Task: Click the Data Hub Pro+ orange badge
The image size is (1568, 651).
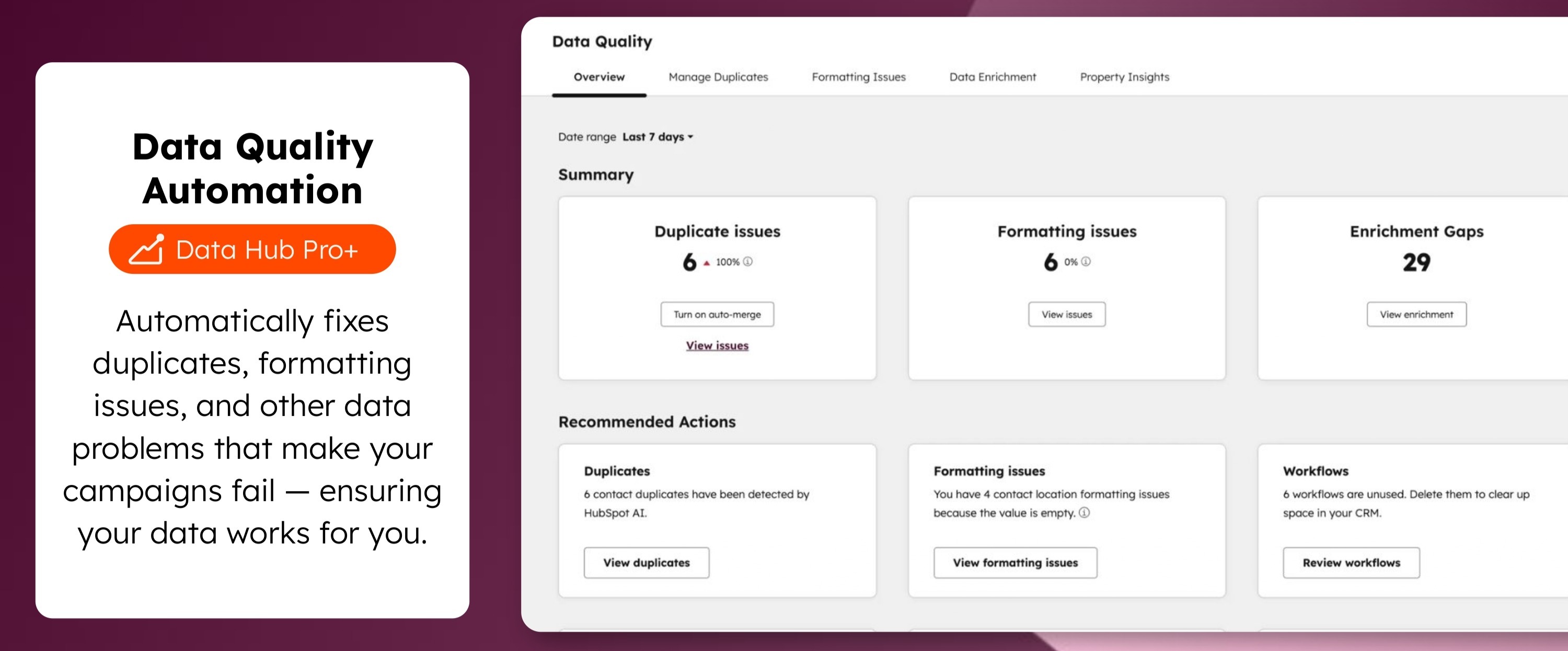Action: (x=252, y=249)
